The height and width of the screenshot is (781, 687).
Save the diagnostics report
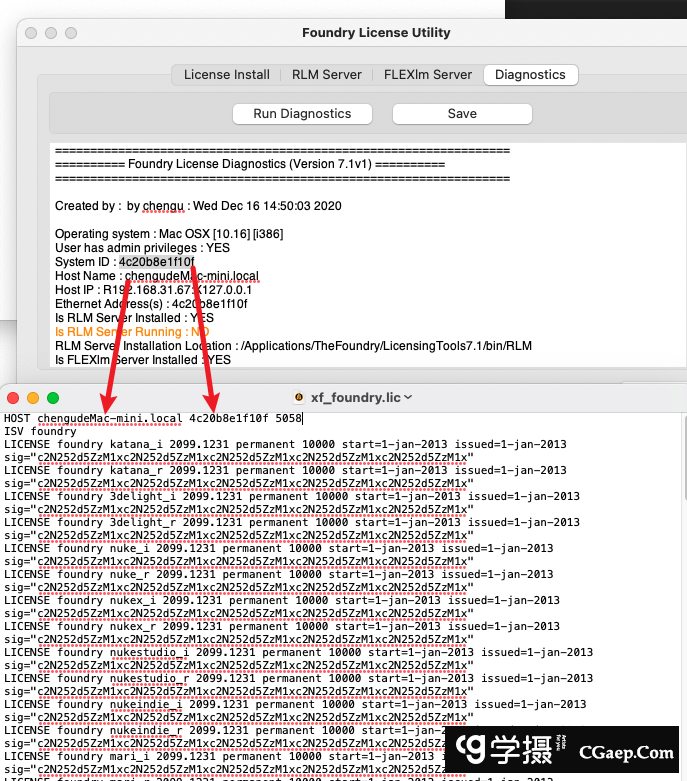coord(462,114)
